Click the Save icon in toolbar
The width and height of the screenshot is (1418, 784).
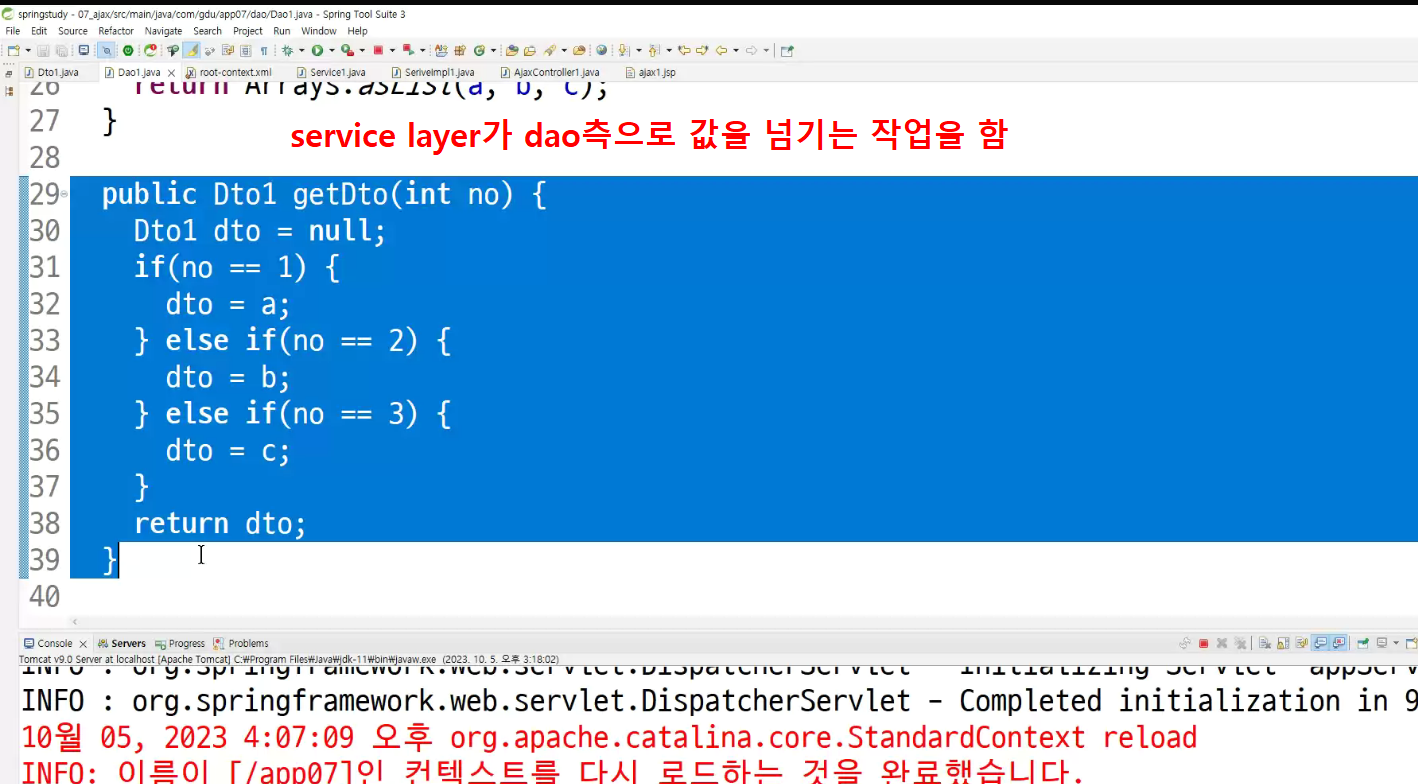coord(42,50)
